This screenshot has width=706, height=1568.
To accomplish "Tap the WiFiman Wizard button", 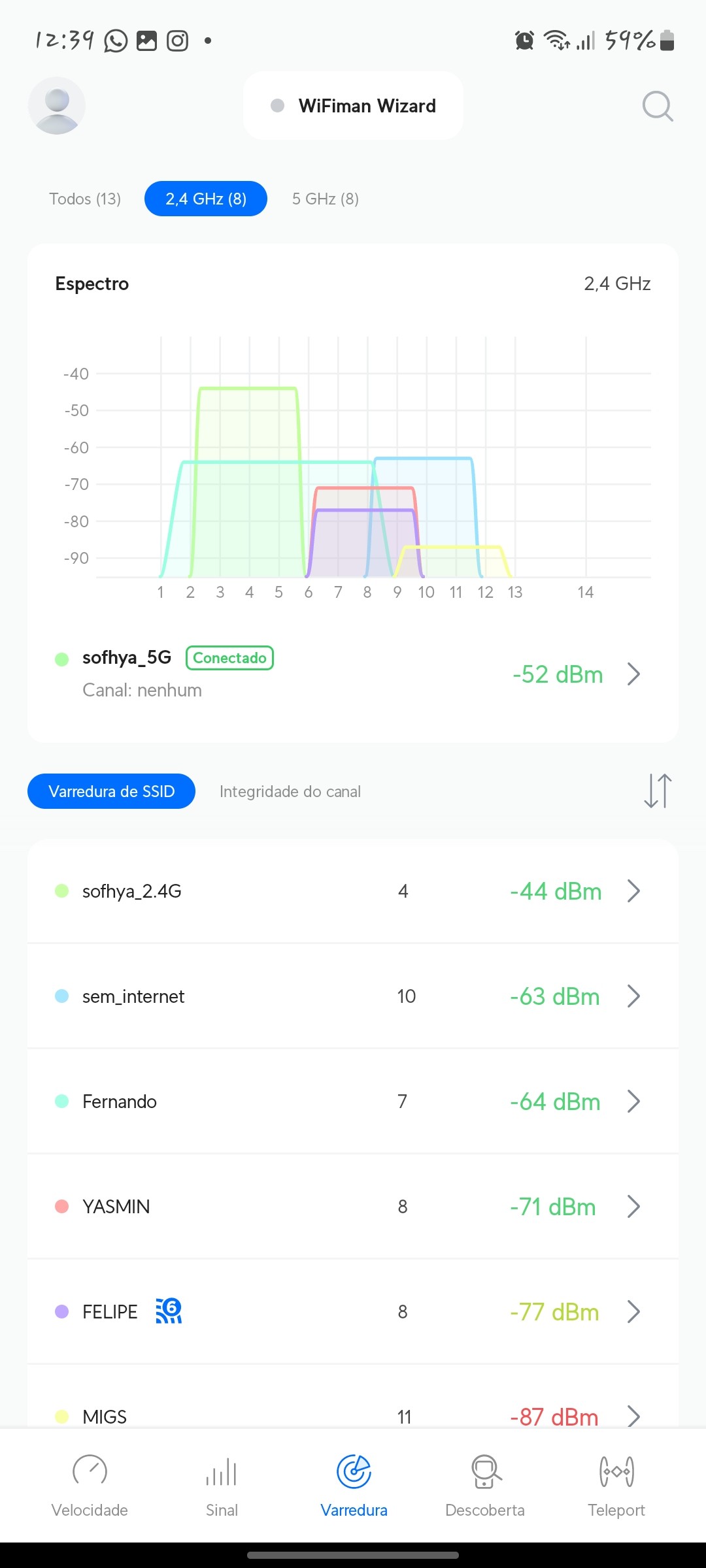I will click(x=354, y=106).
